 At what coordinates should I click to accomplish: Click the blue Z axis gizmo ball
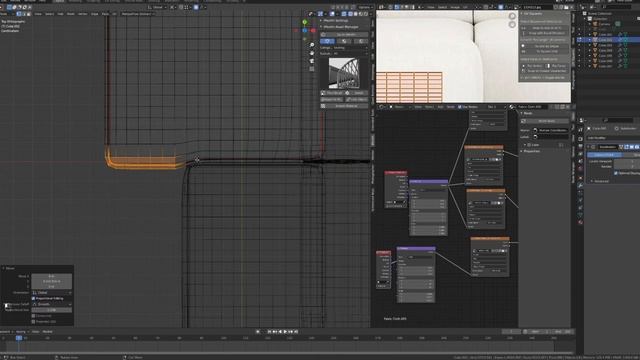click(304, 30)
